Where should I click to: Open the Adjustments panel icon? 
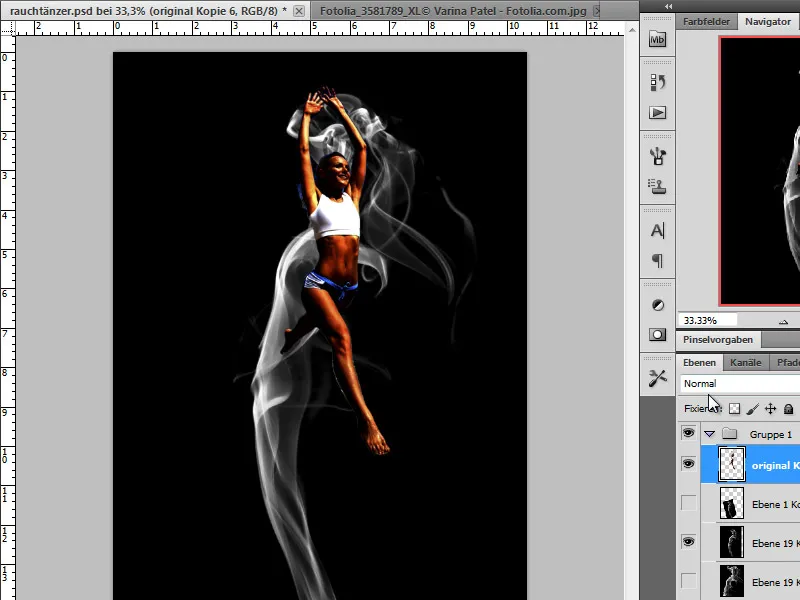pyautogui.click(x=658, y=305)
